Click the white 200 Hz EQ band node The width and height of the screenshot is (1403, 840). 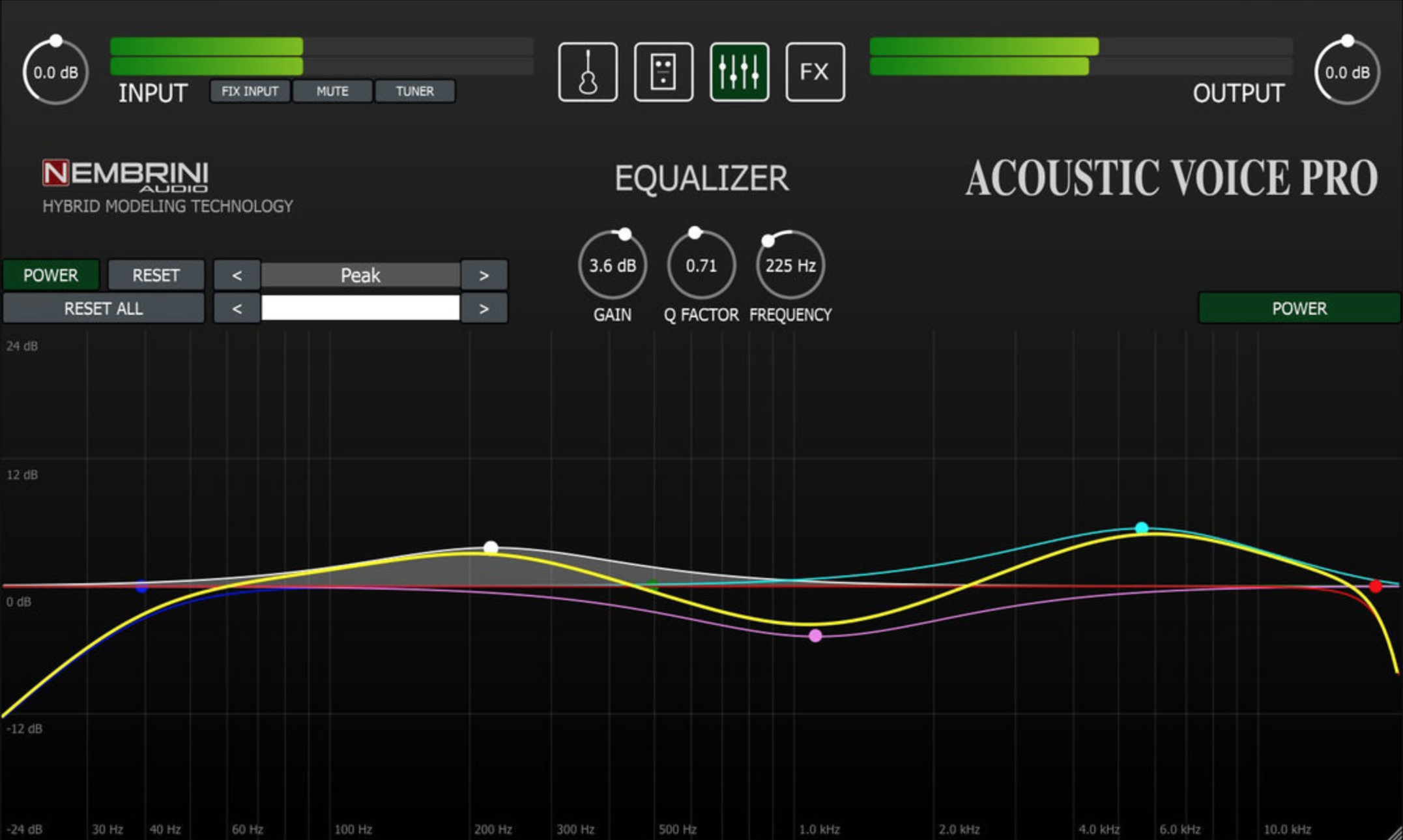(489, 547)
